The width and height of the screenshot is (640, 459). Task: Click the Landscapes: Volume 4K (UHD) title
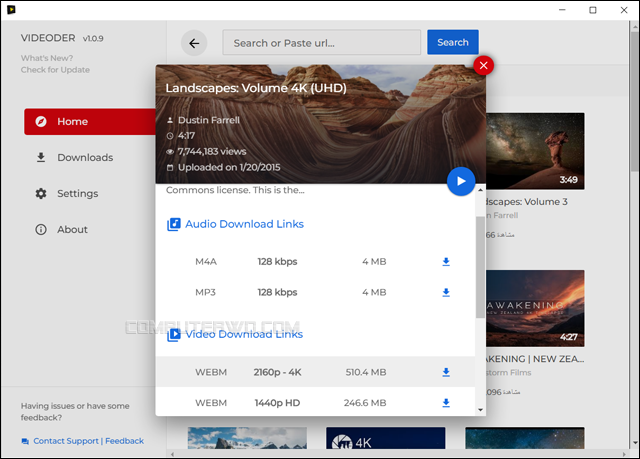tap(256, 88)
